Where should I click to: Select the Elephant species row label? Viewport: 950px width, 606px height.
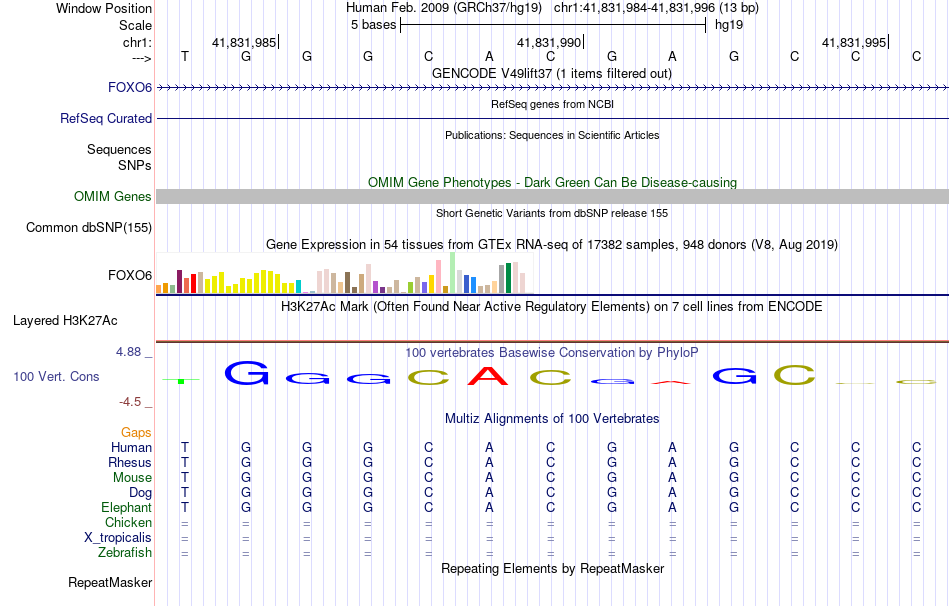126,507
